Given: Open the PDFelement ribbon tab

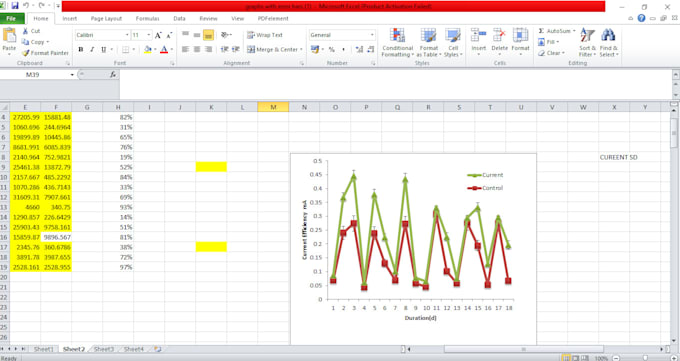Looking at the screenshot, I should pos(273,19).
